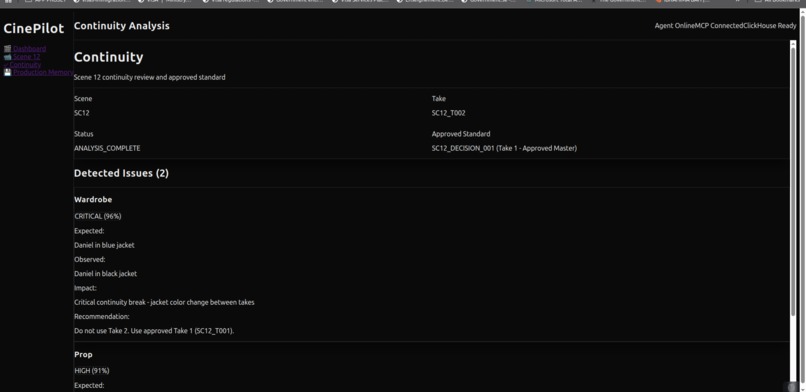Click the Approved Standard field label
The height and width of the screenshot is (392, 806).
point(461,134)
